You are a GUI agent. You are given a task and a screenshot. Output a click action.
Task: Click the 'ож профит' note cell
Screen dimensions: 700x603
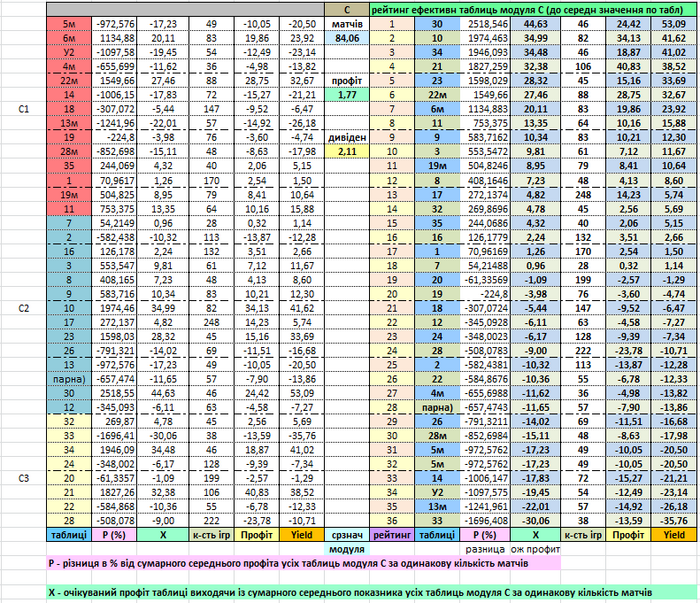535,549
